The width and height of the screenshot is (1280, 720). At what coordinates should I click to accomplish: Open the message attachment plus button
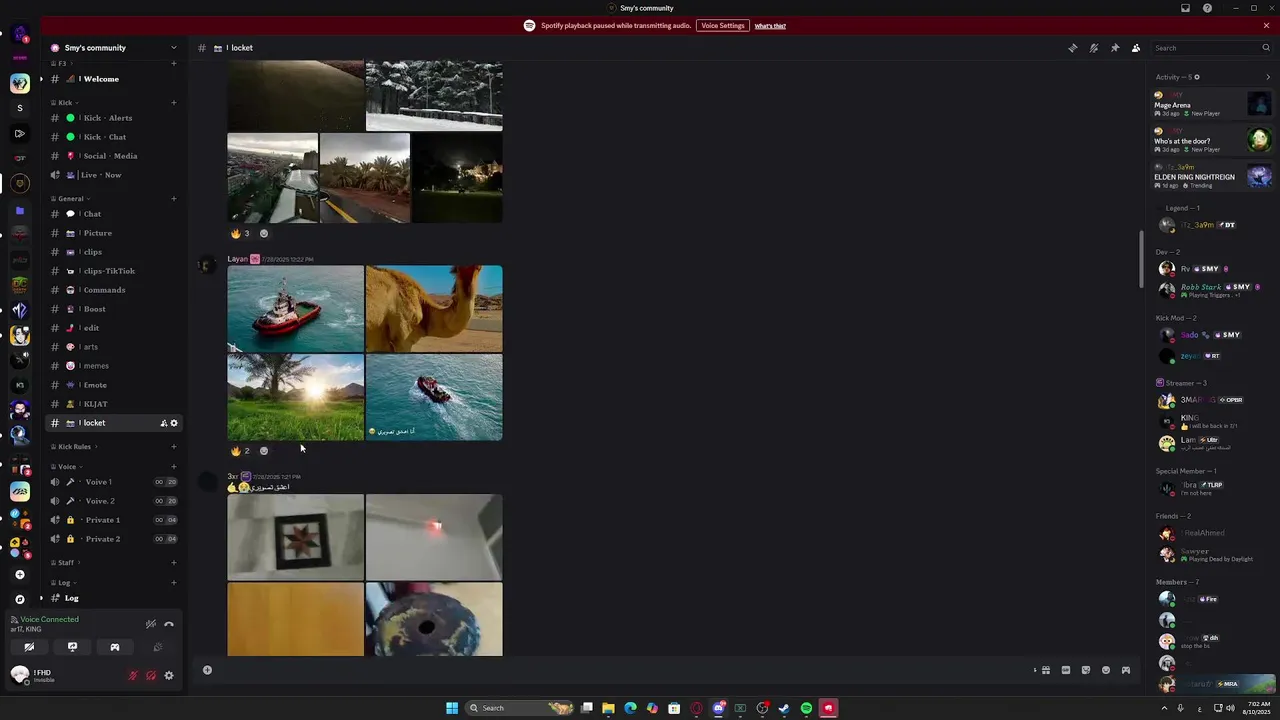pyautogui.click(x=207, y=670)
